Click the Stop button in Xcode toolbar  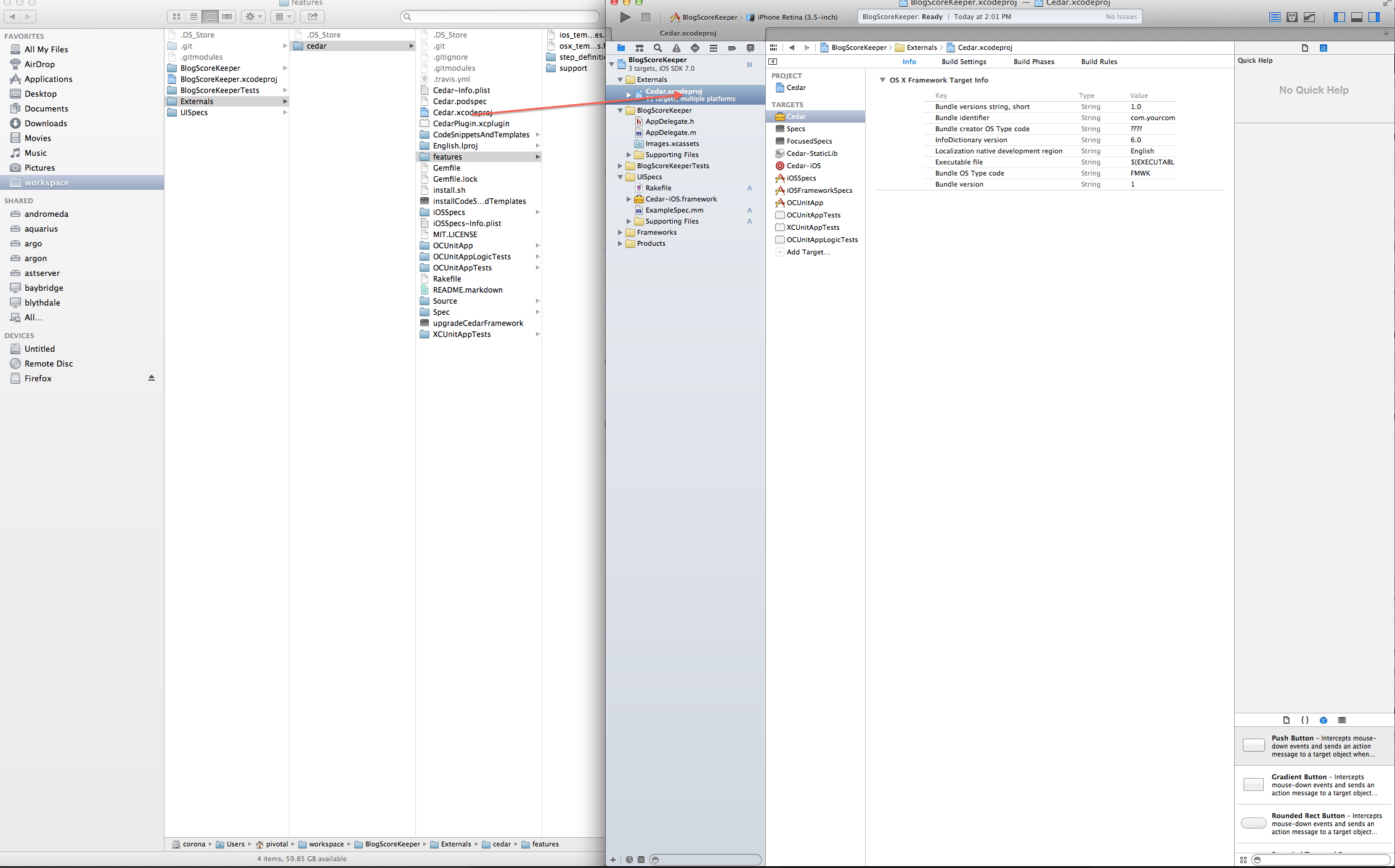(x=646, y=17)
